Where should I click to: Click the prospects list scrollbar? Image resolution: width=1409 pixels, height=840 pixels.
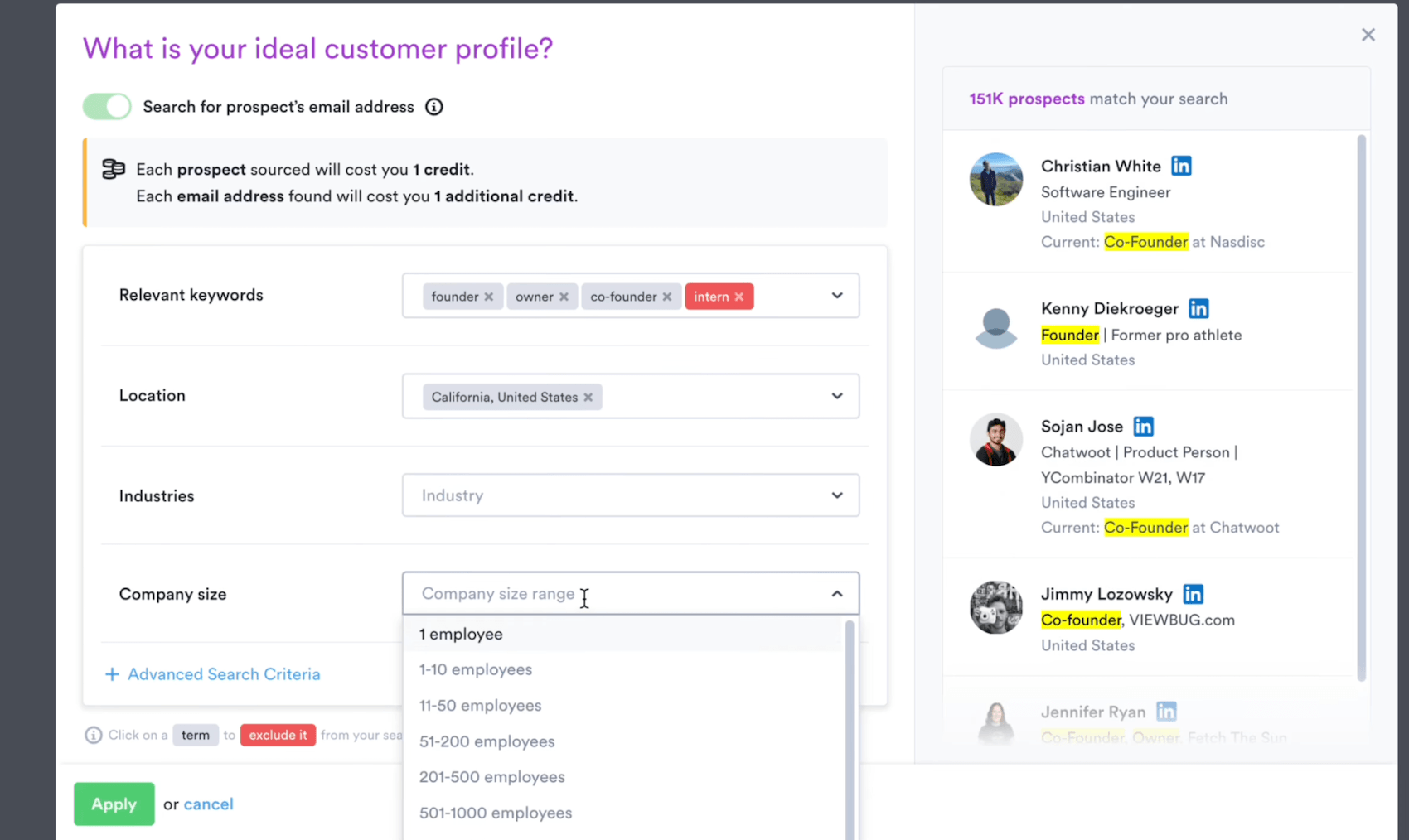pos(1361,408)
